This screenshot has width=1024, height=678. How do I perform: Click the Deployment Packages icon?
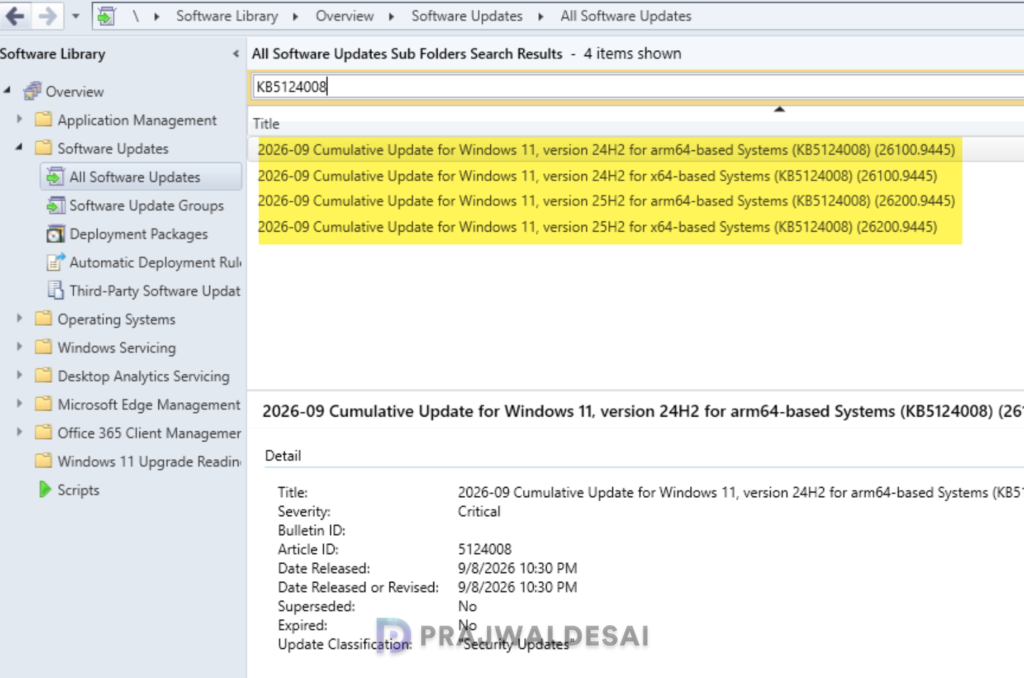coord(56,233)
